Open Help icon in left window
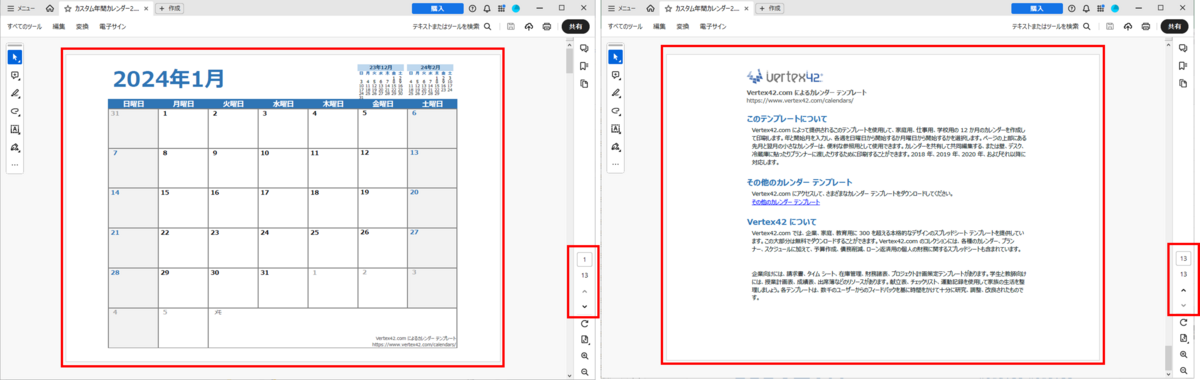The image size is (1200, 380). pyautogui.click(x=473, y=8)
